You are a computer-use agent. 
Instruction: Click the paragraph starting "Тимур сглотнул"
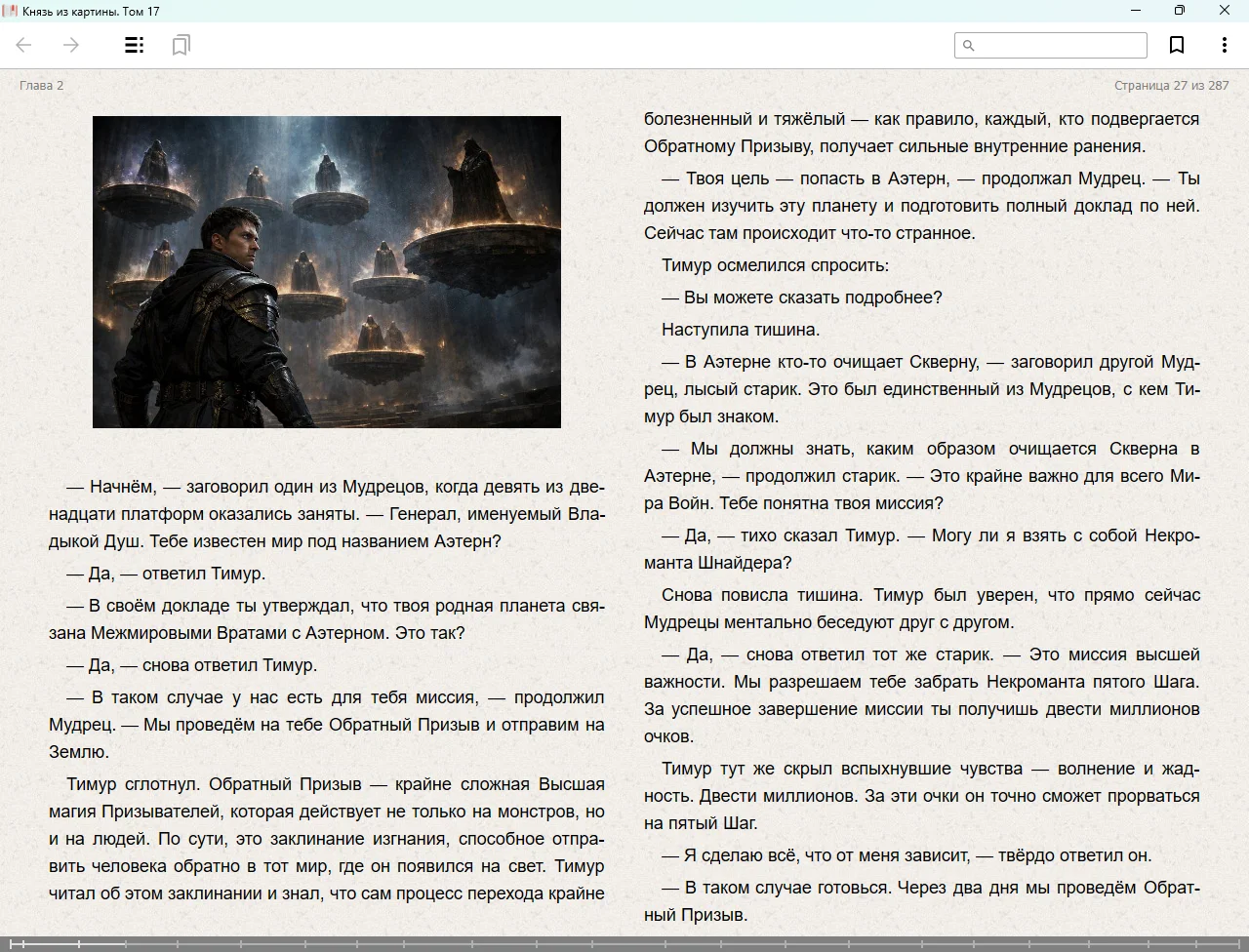click(327, 839)
